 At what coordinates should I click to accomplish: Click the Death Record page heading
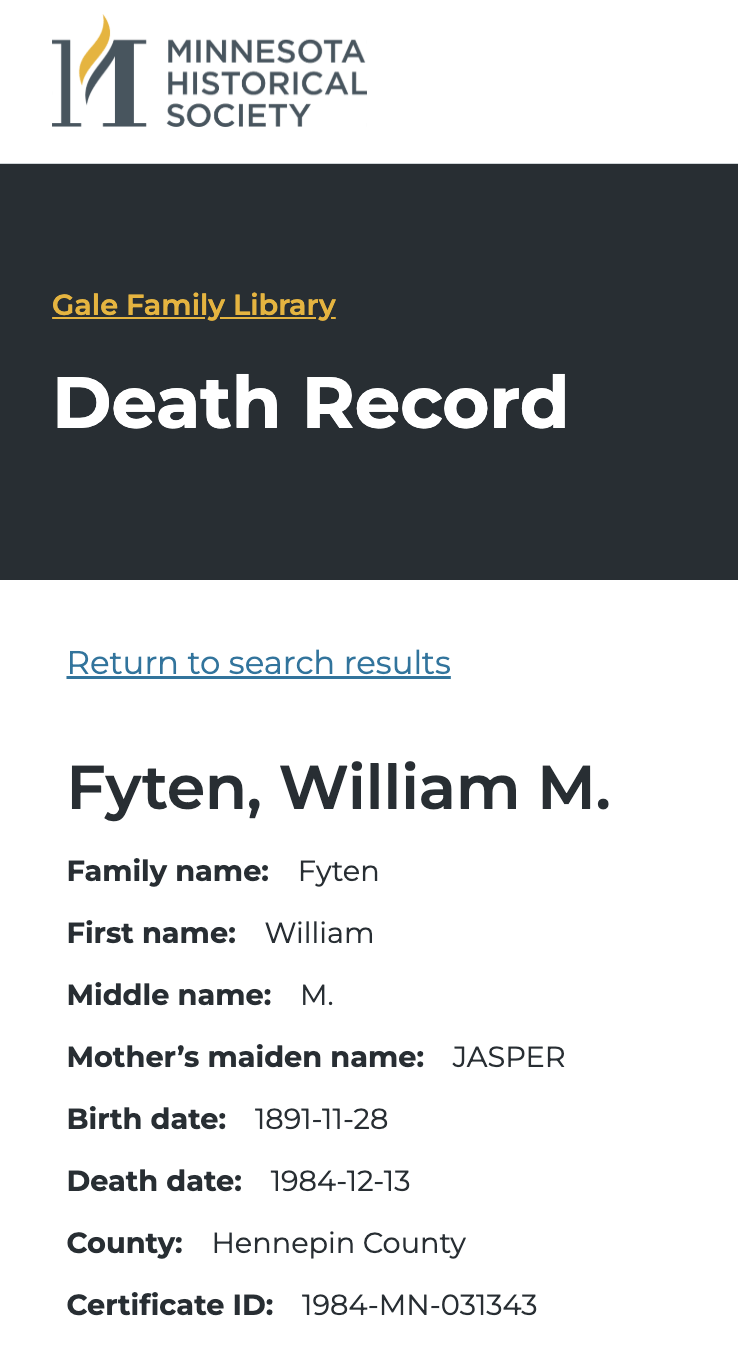click(310, 403)
